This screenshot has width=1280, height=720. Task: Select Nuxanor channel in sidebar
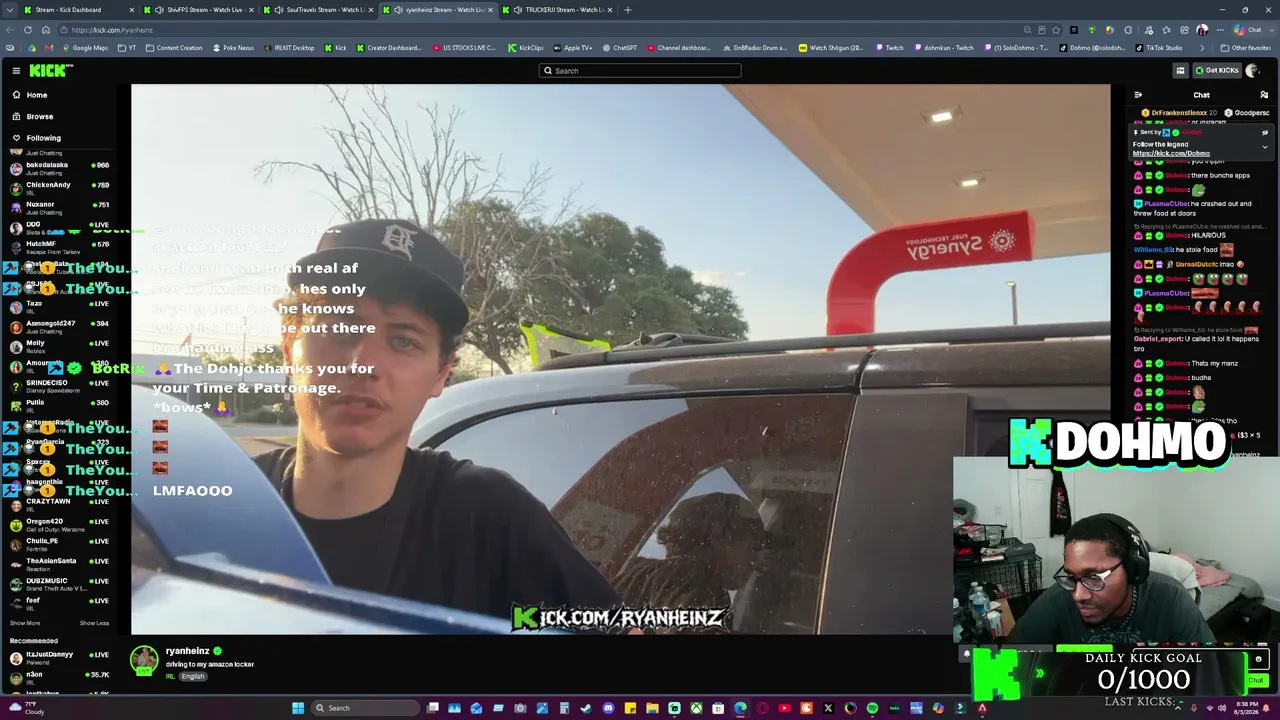coord(60,208)
